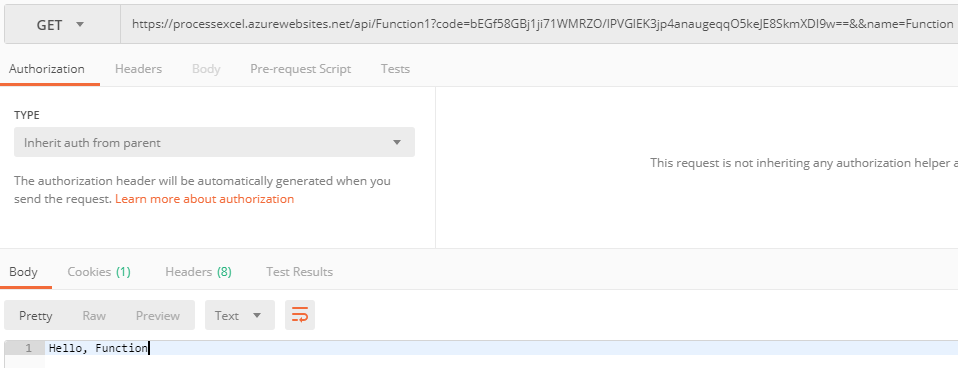Open the Cookies (1) response tab
The image size is (958, 368).
99,271
